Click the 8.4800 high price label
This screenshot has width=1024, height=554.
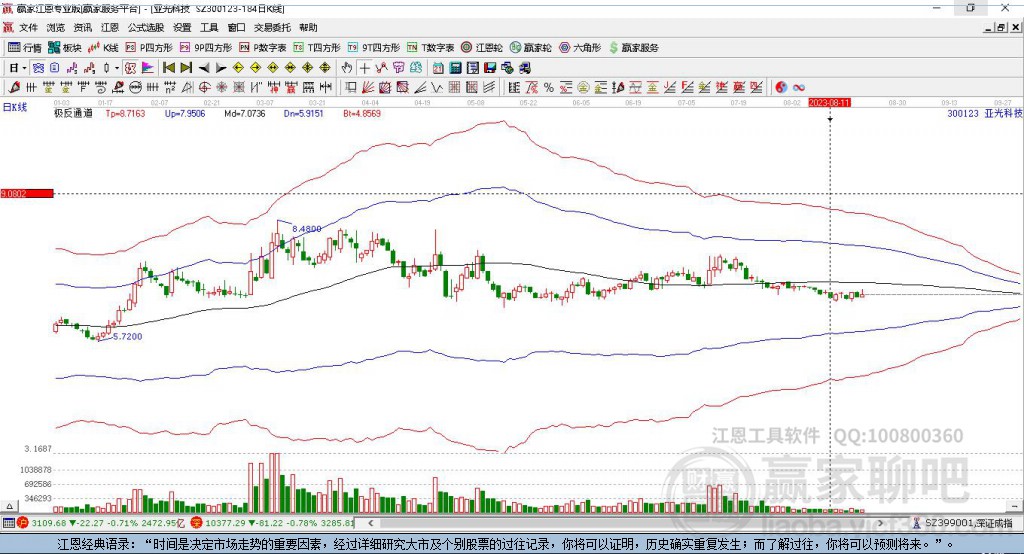tap(306, 229)
